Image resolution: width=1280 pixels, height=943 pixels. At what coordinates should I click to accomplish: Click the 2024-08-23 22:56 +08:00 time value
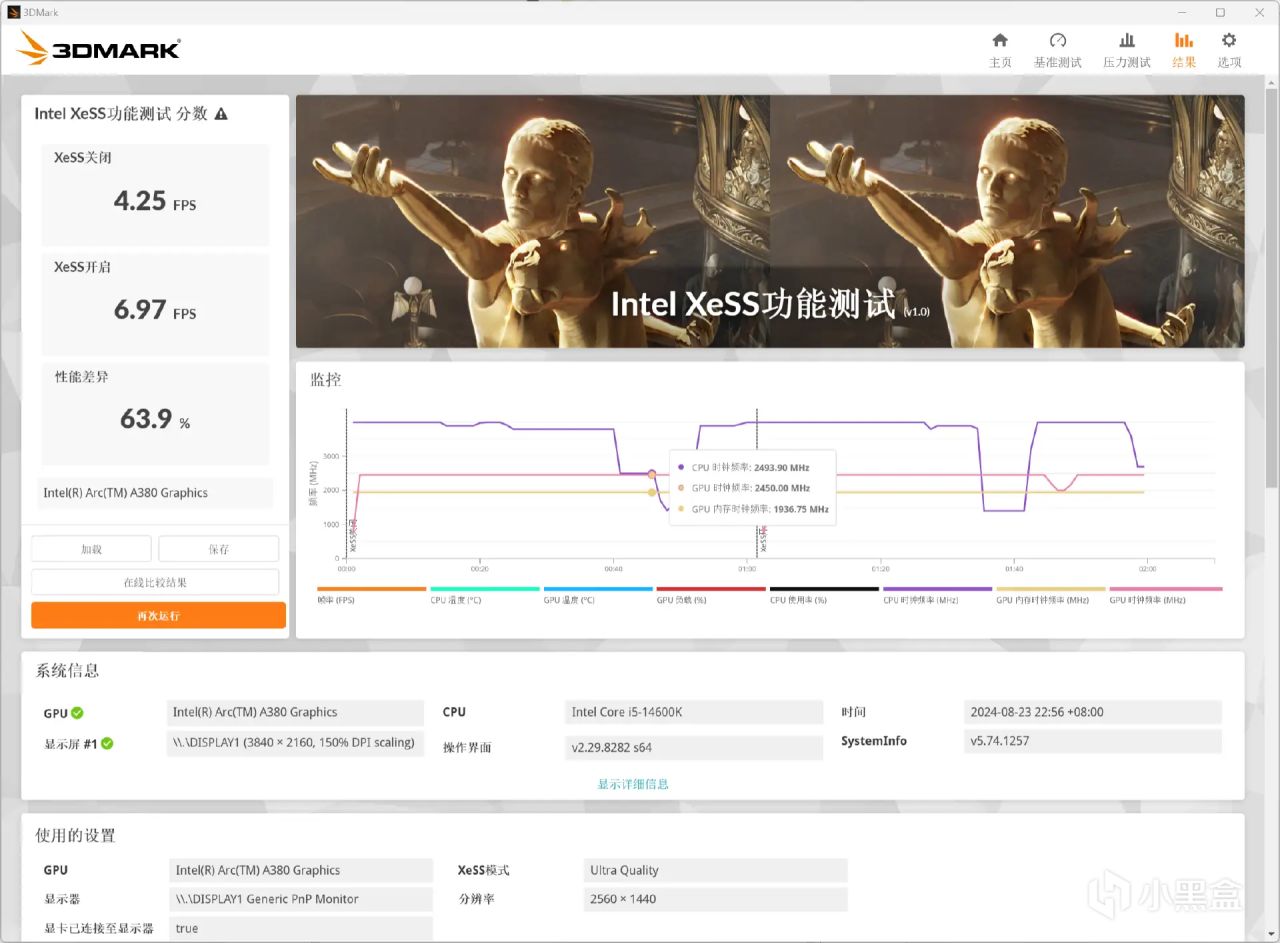(1092, 713)
